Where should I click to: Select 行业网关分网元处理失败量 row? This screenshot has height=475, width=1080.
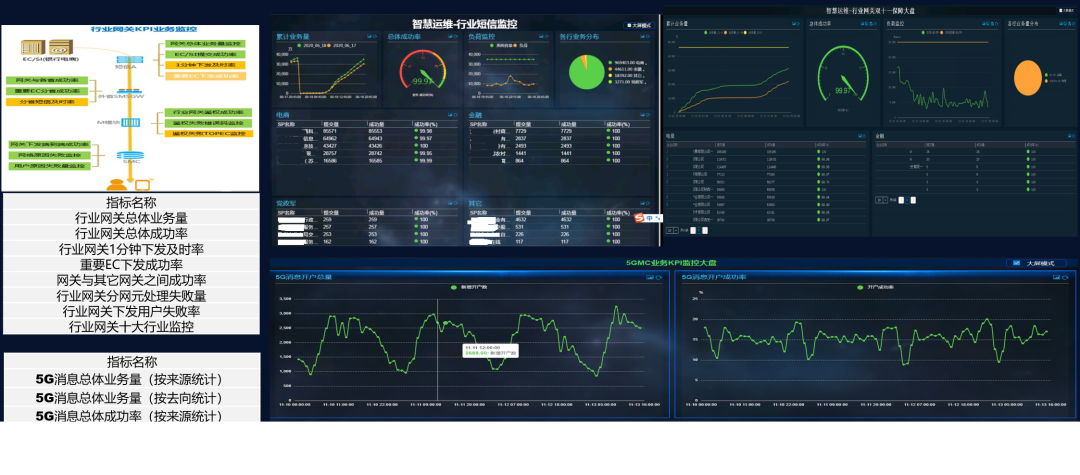(x=132, y=295)
